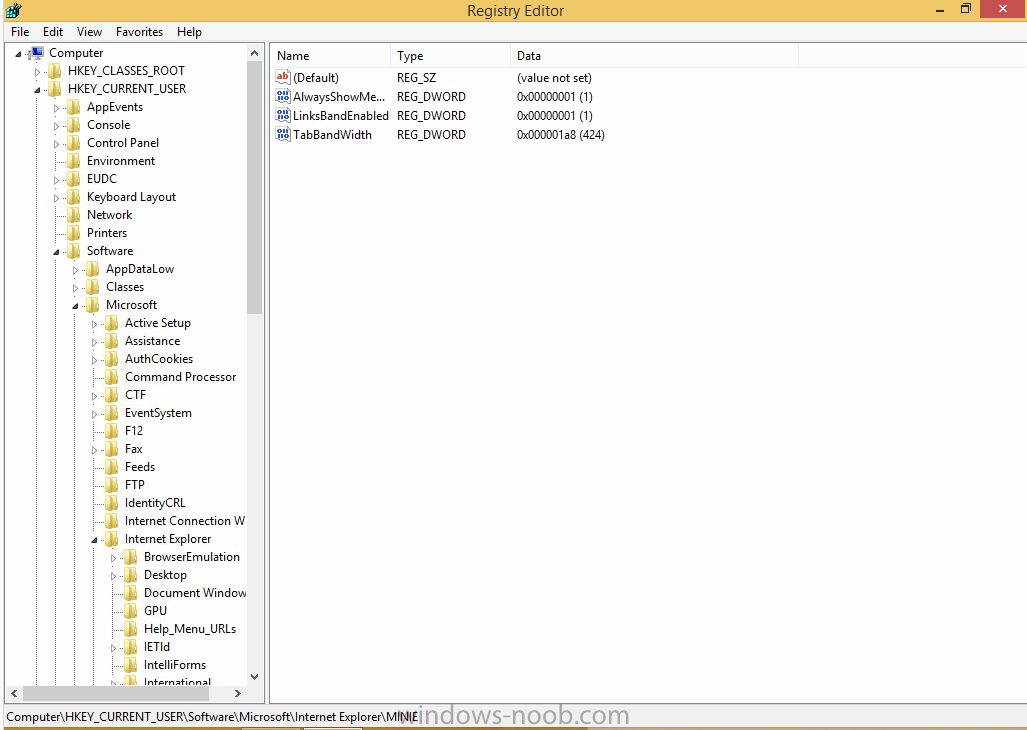Image resolution: width=1027 pixels, height=730 pixels.
Task: Expand the Fax key
Action: pyautogui.click(x=94, y=450)
